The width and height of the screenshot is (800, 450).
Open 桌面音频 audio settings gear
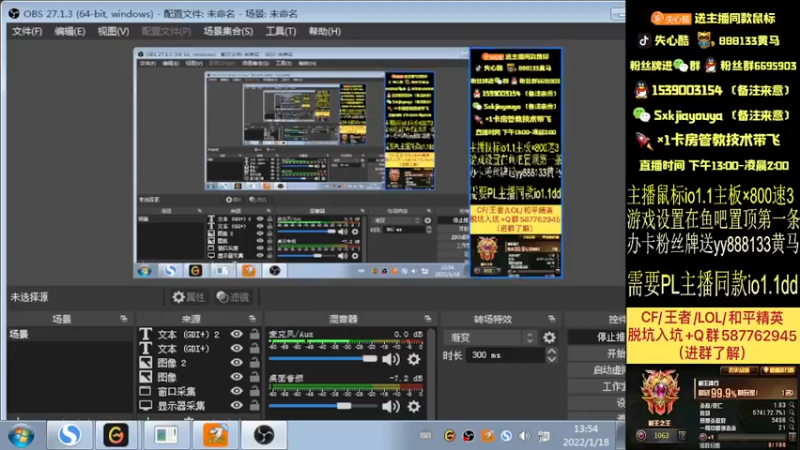coord(414,406)
